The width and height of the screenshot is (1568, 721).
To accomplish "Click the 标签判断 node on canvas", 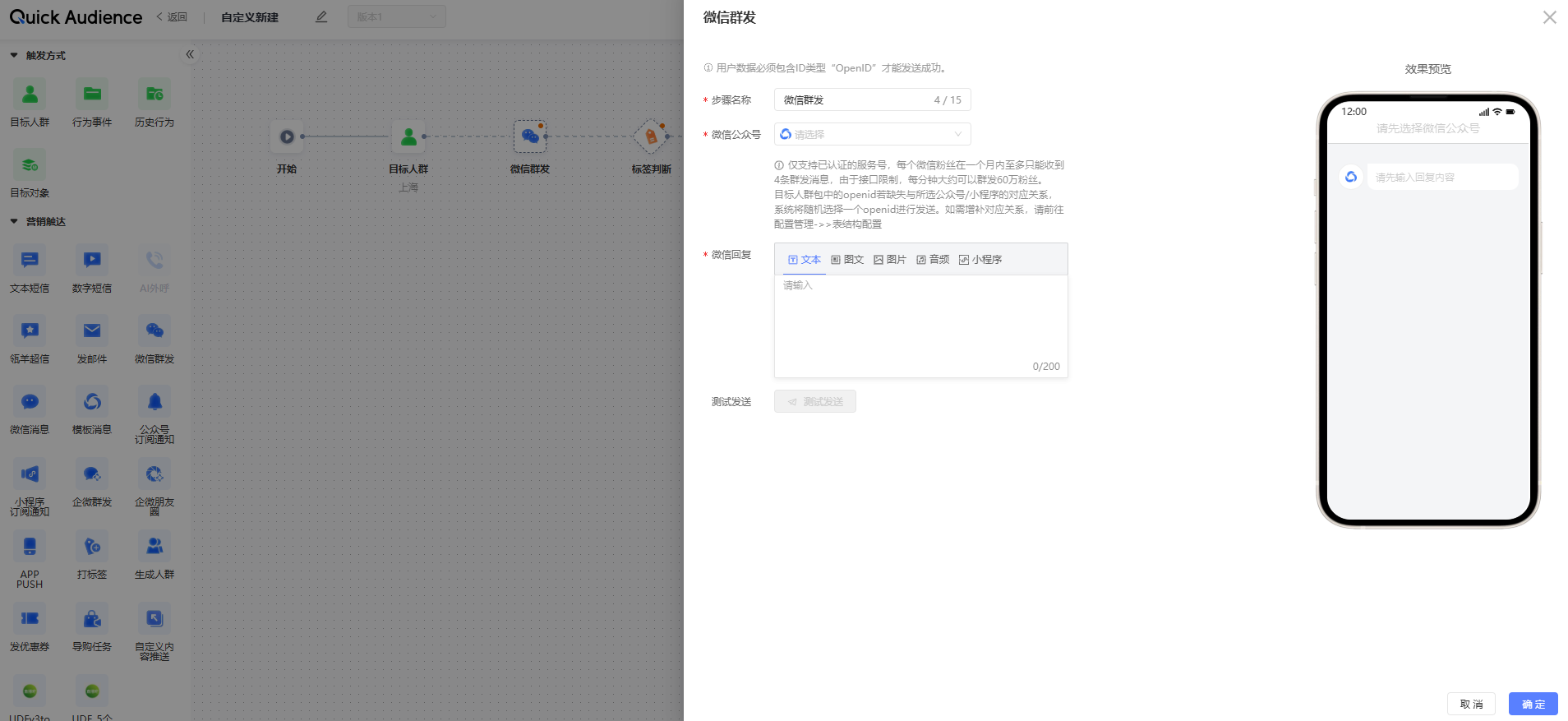I will pyautogui.click(x=651, y=136).
